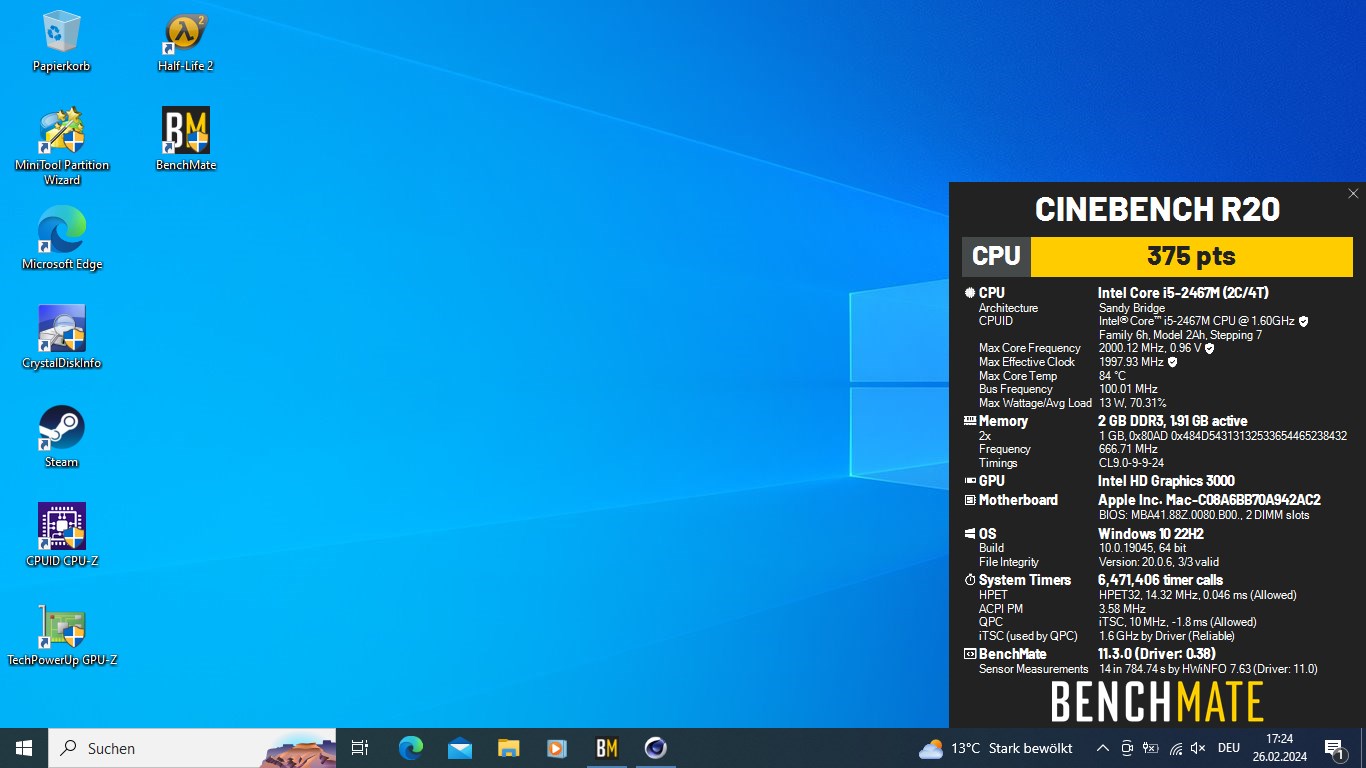Image resolution: width=1366 pixels, height=768 pixels.
Task: Click the 2 GB DDR3, 1.91 GB active value
Action: (1172, 421)
